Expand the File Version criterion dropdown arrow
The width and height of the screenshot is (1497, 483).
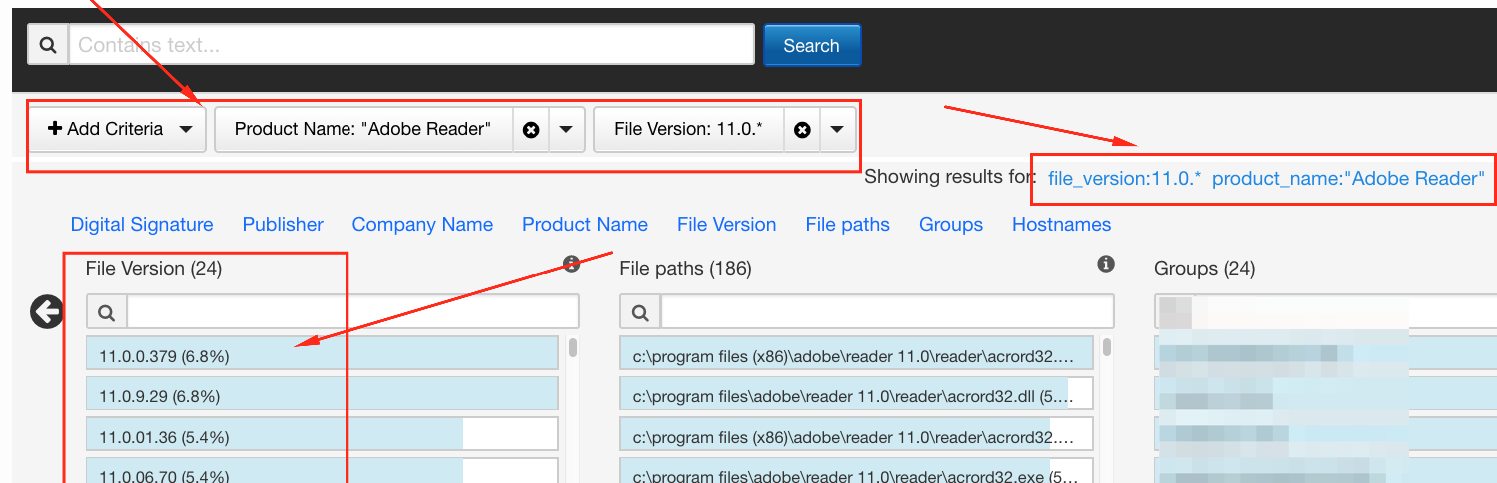tap(837, 130)
